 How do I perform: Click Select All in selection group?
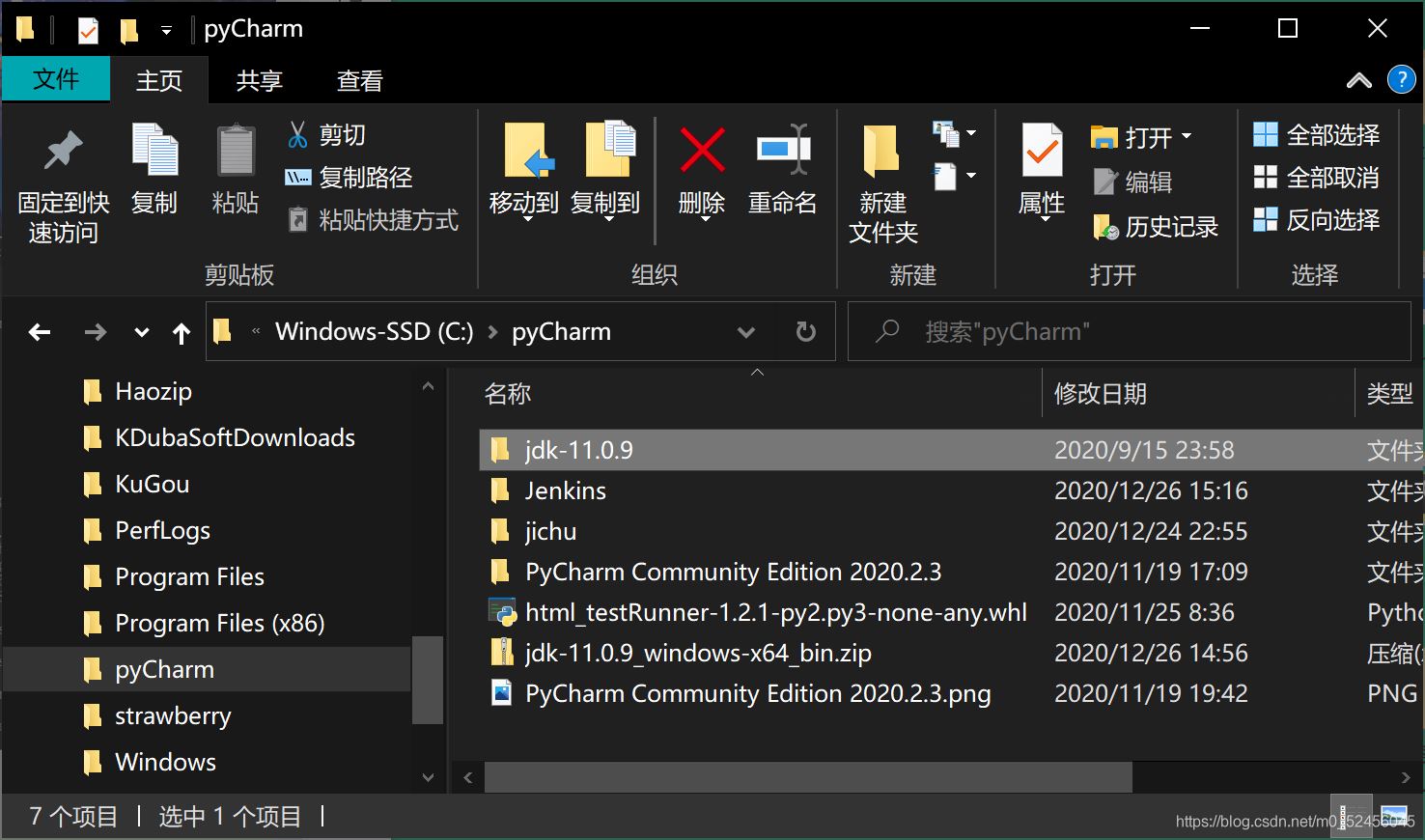(1316, 135)
